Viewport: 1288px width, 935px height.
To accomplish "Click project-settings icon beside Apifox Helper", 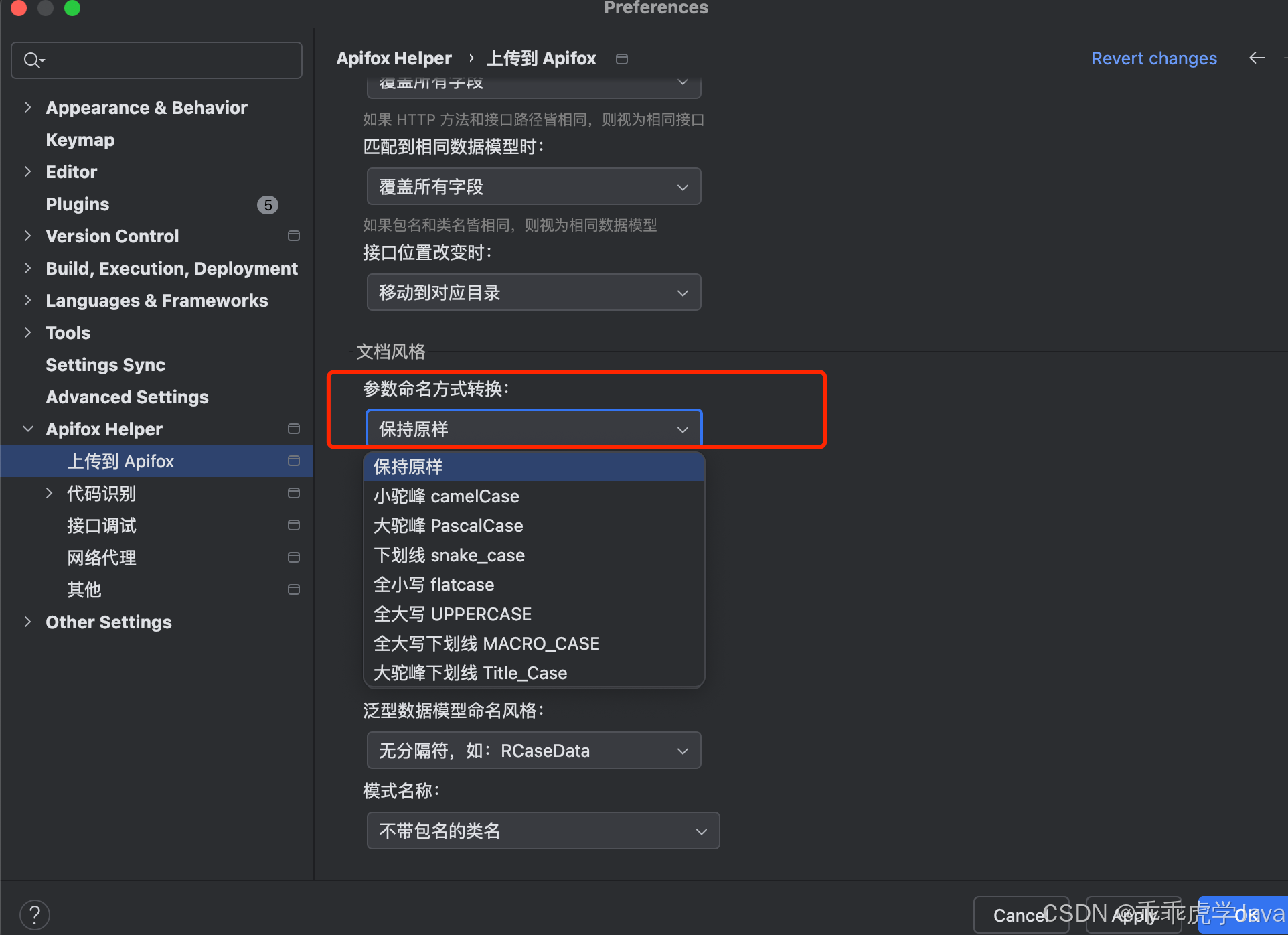I will [x=293, y=429].
